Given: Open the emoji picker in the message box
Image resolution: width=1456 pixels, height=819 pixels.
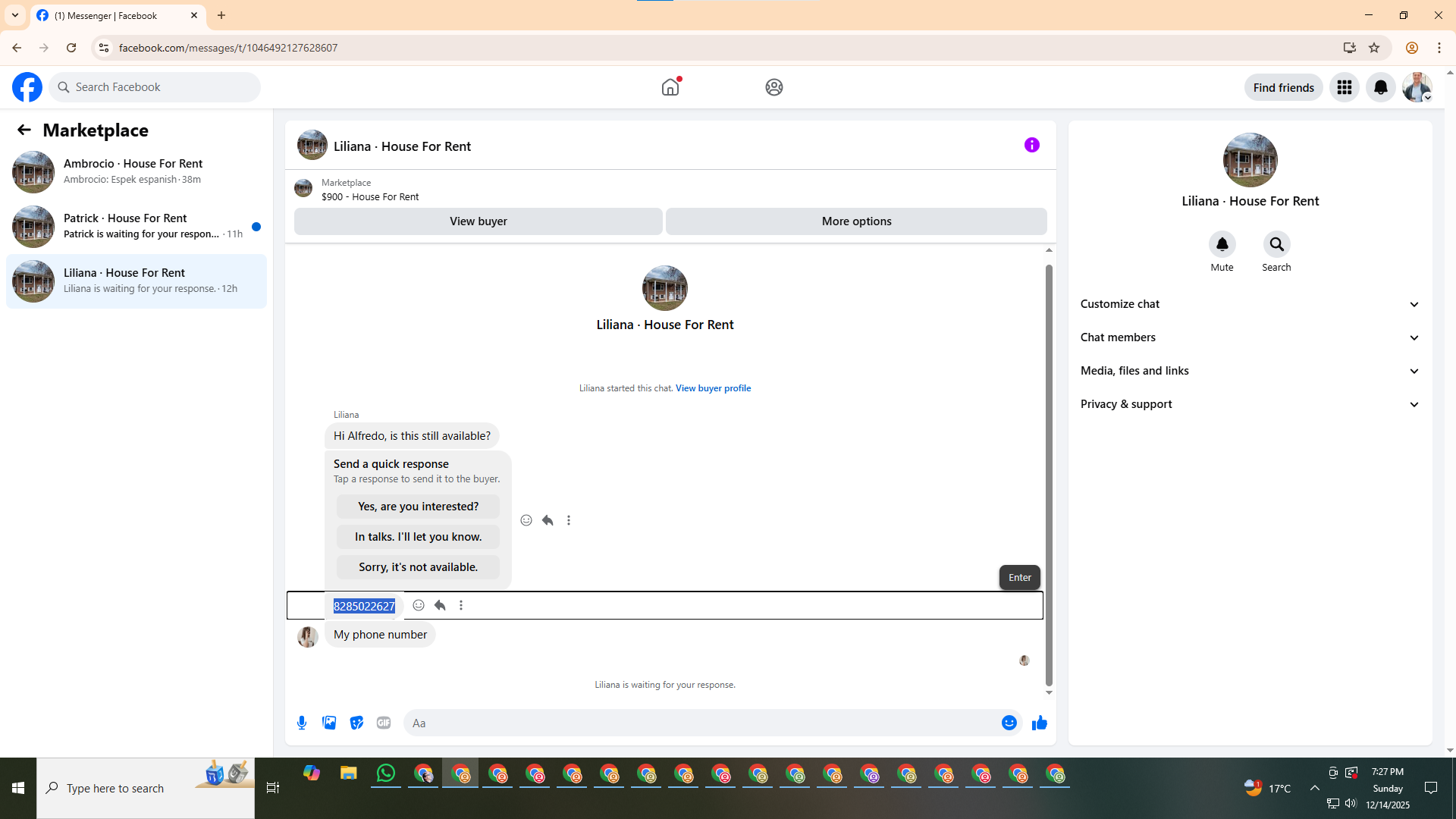Looking at the screenshot, I should [x=1009, y=723].
